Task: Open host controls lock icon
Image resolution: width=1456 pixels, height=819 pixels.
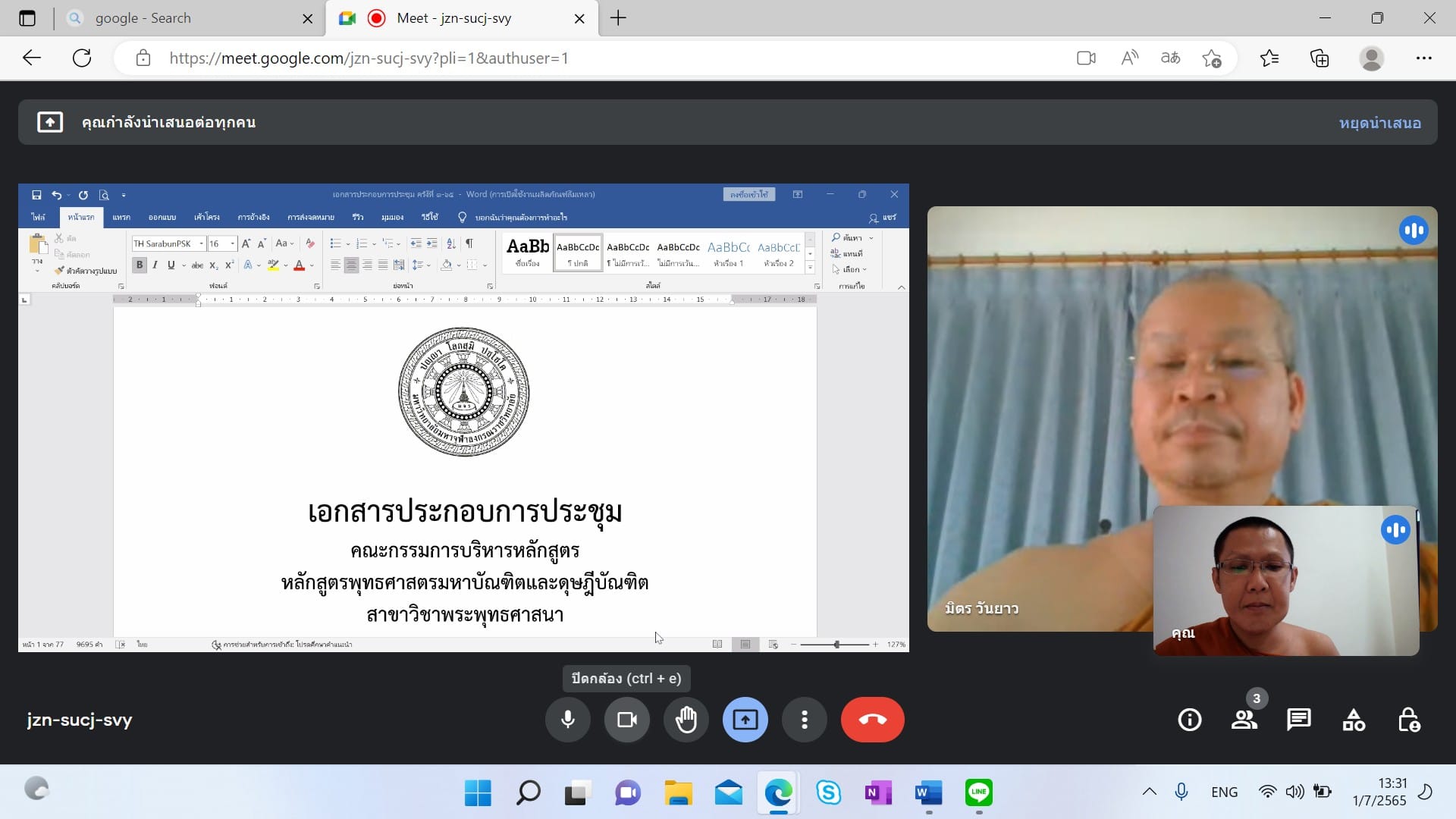Action: (1408, 720)
